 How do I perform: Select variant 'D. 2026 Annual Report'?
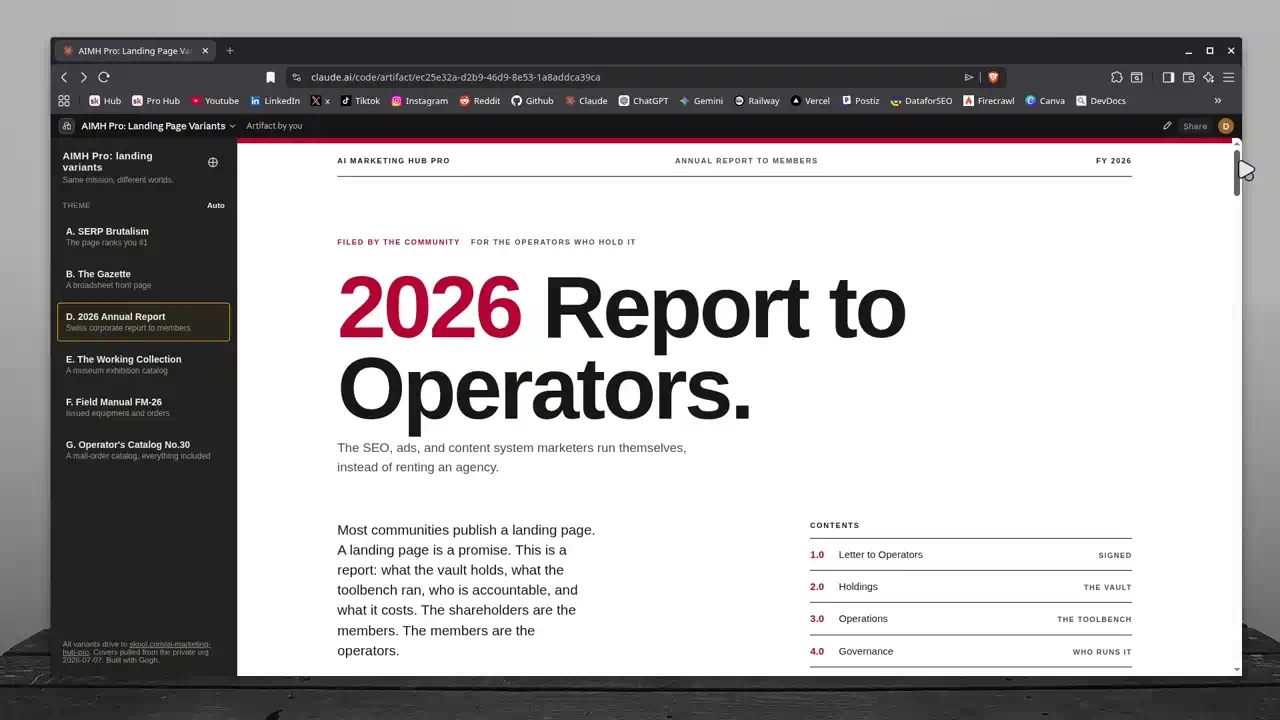click(143, 322)
